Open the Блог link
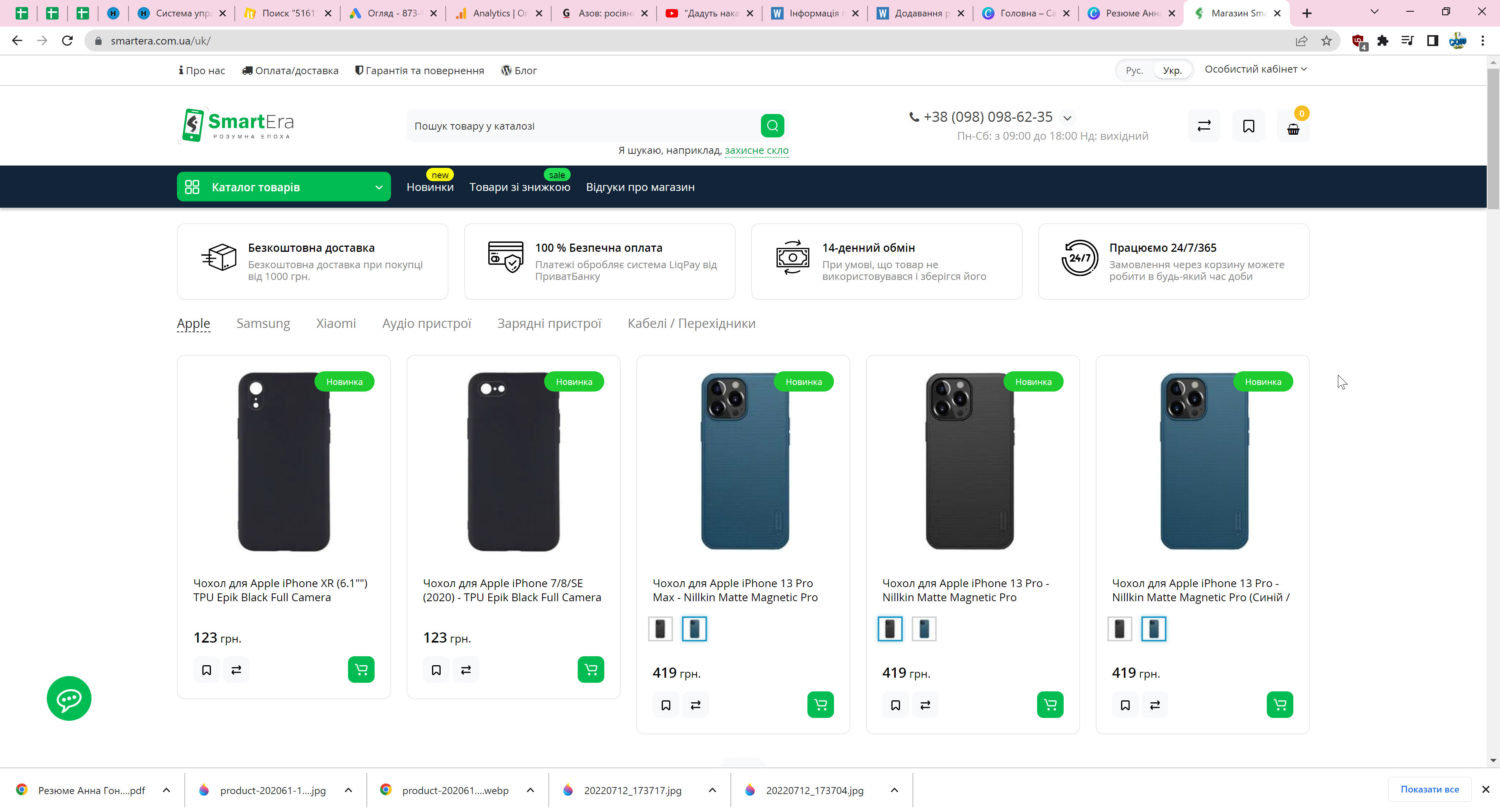 coord(519,70)
